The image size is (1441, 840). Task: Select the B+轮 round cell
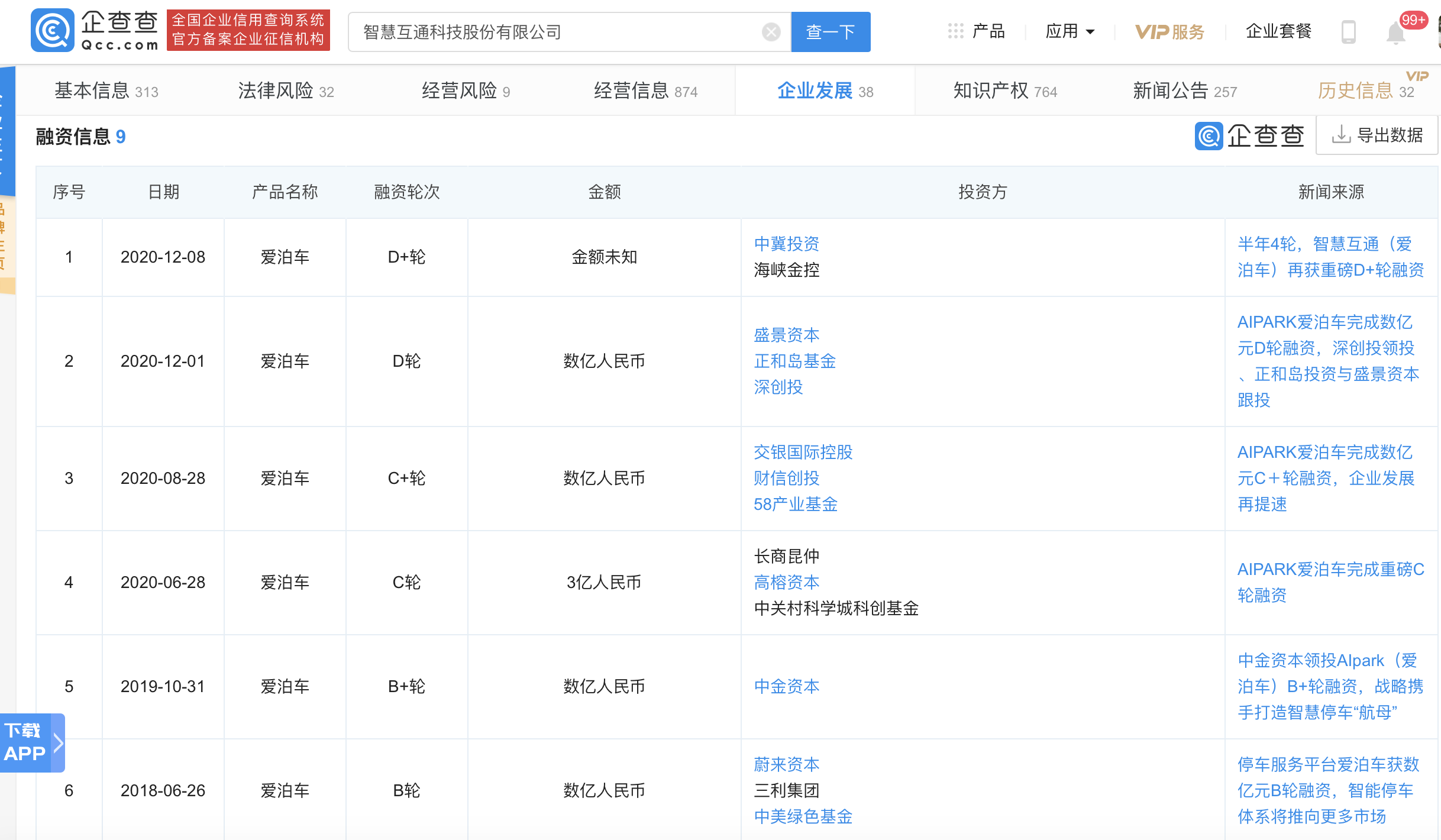coord(406,686)
